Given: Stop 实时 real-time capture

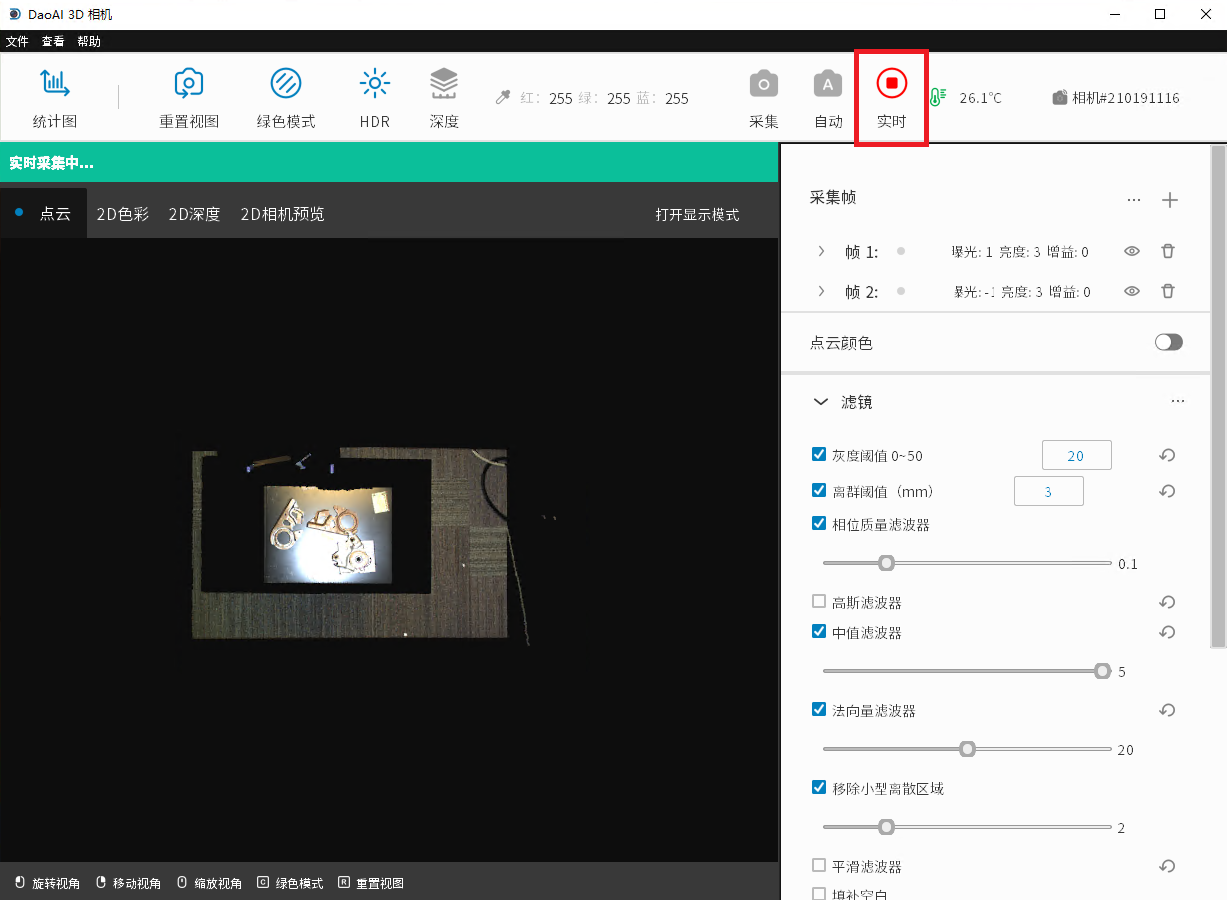Looking at the screenshot, I should tap(891, 85).
